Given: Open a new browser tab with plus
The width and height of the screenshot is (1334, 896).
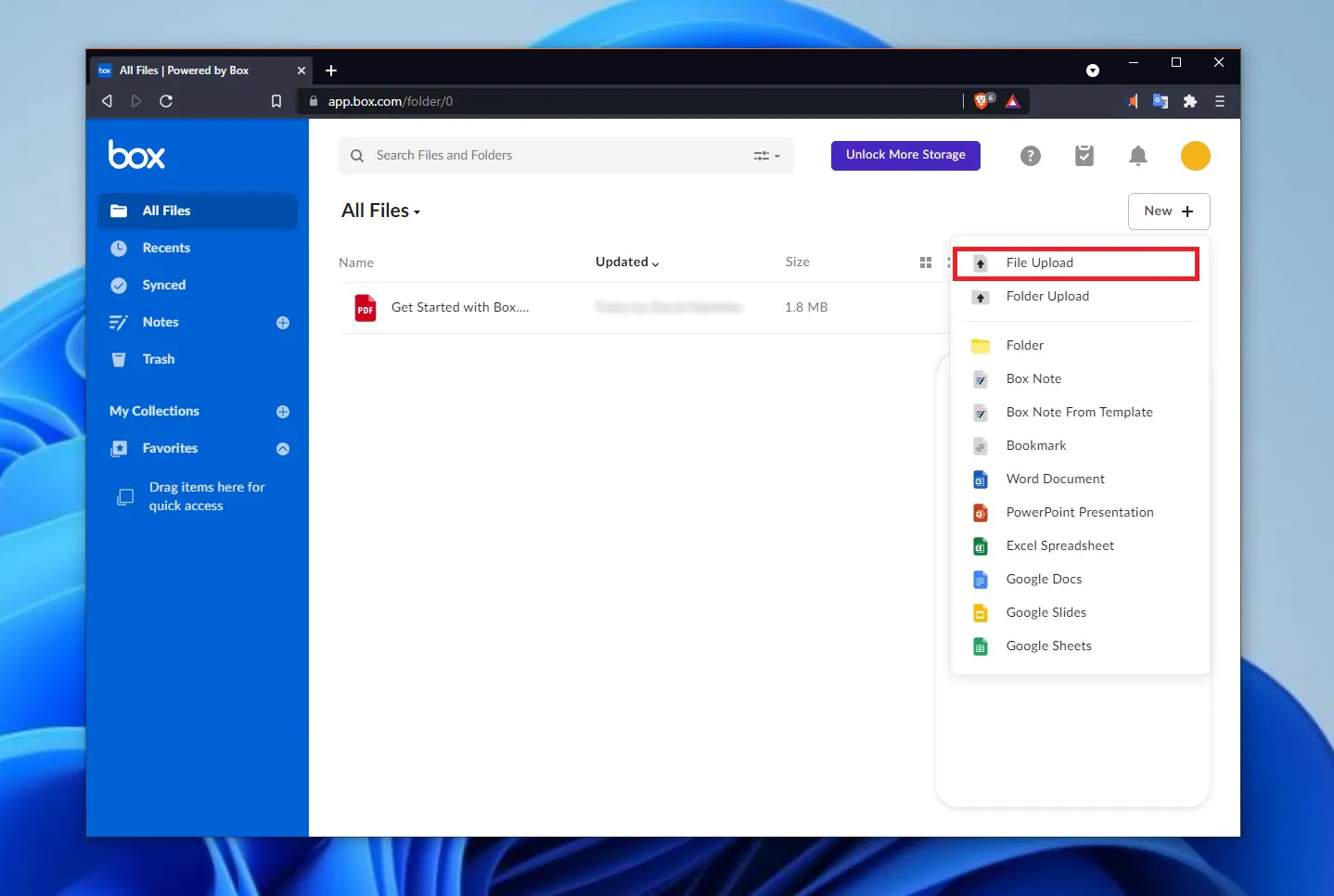Looking at the screenshot, I should (x=331, y=70).
